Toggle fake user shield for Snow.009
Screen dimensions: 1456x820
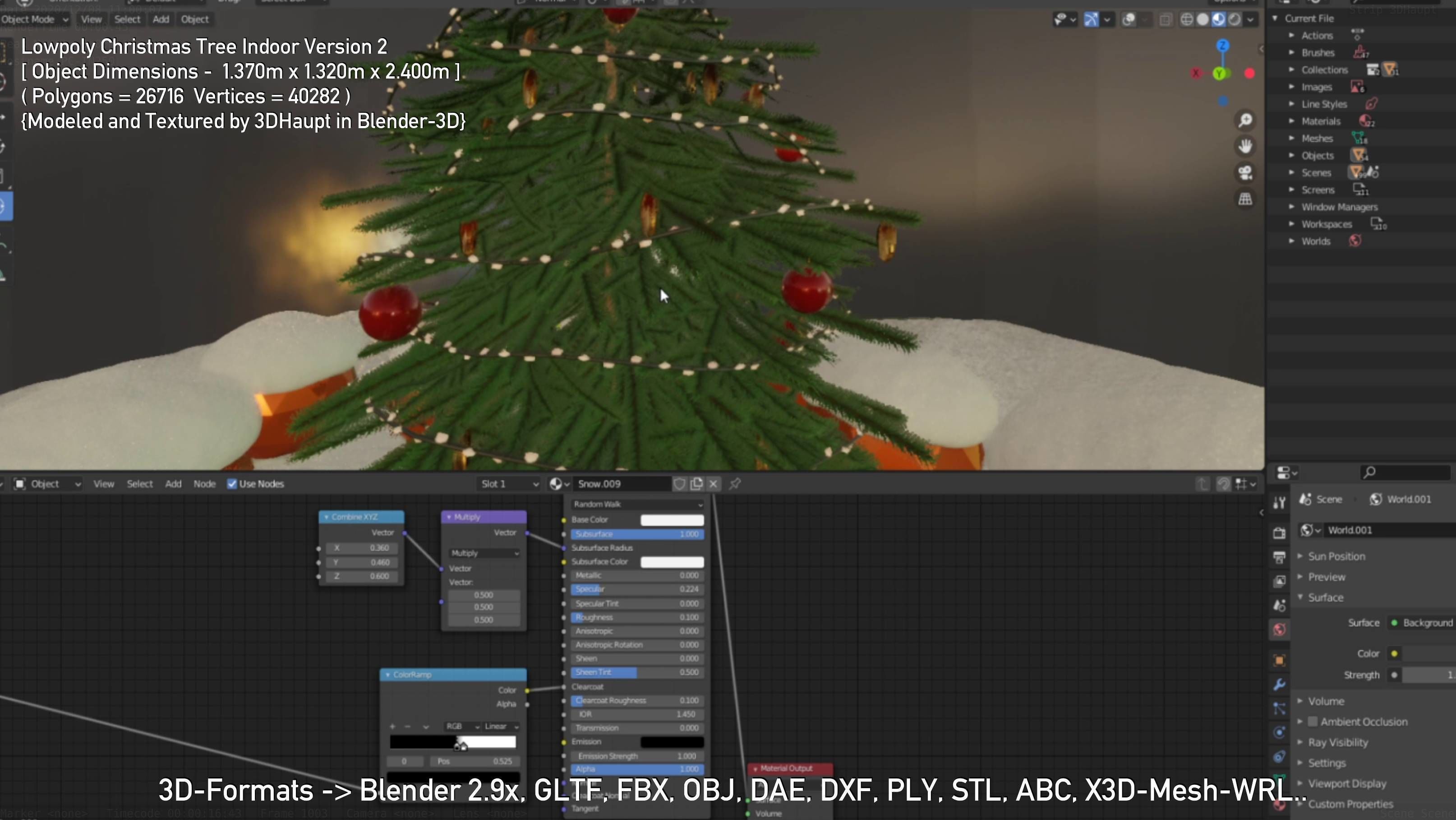click(679, 484)
